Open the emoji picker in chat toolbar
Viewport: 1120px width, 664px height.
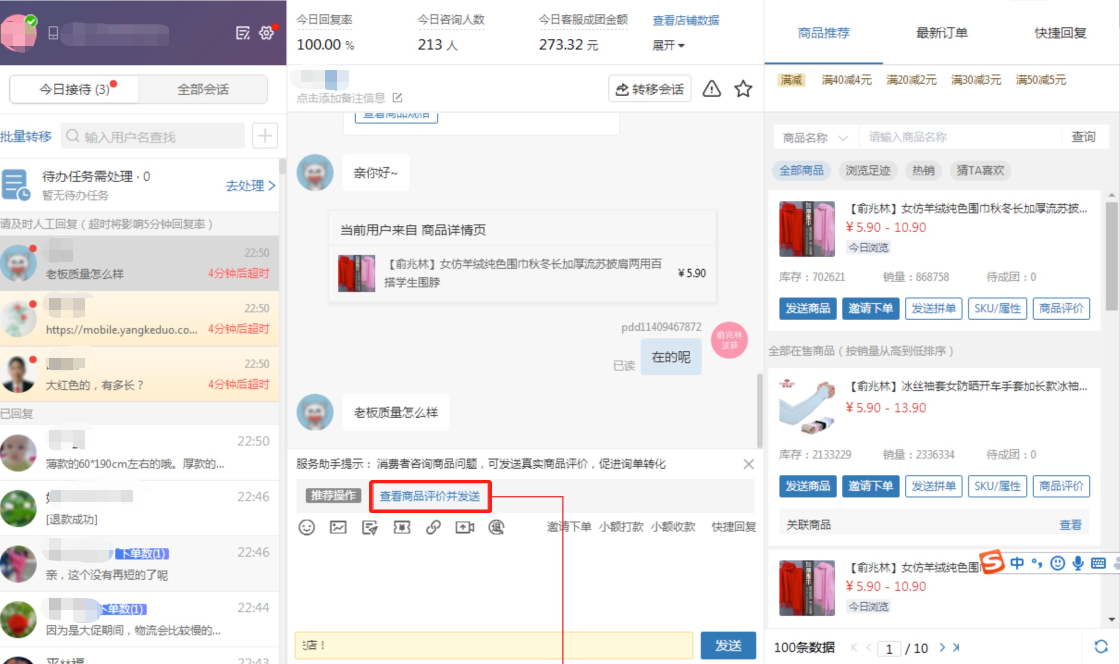coord(306,527)
